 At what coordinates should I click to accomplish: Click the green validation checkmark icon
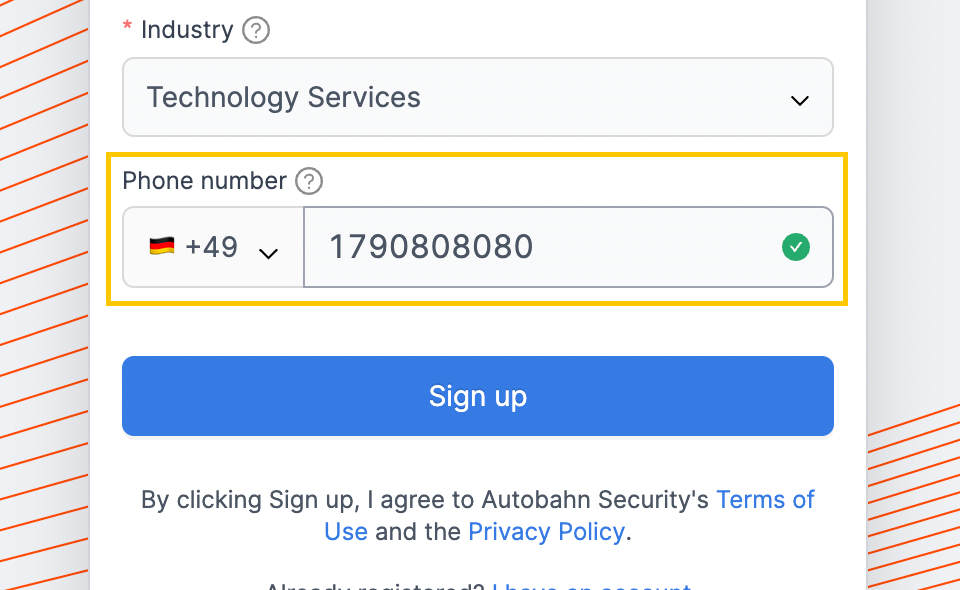tap(796, 247)
